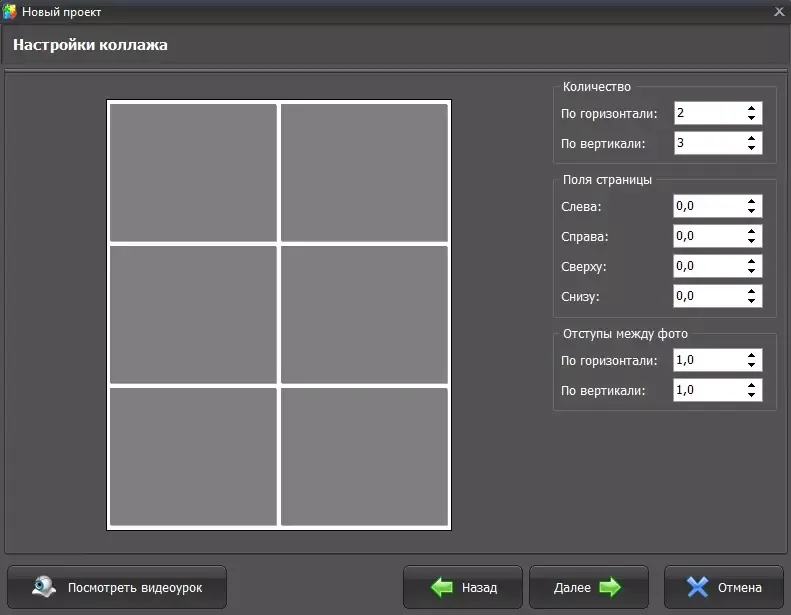The width and height of the screenshot is (791, 615).
Task: Click the Сверху: label
Action: 584,267
